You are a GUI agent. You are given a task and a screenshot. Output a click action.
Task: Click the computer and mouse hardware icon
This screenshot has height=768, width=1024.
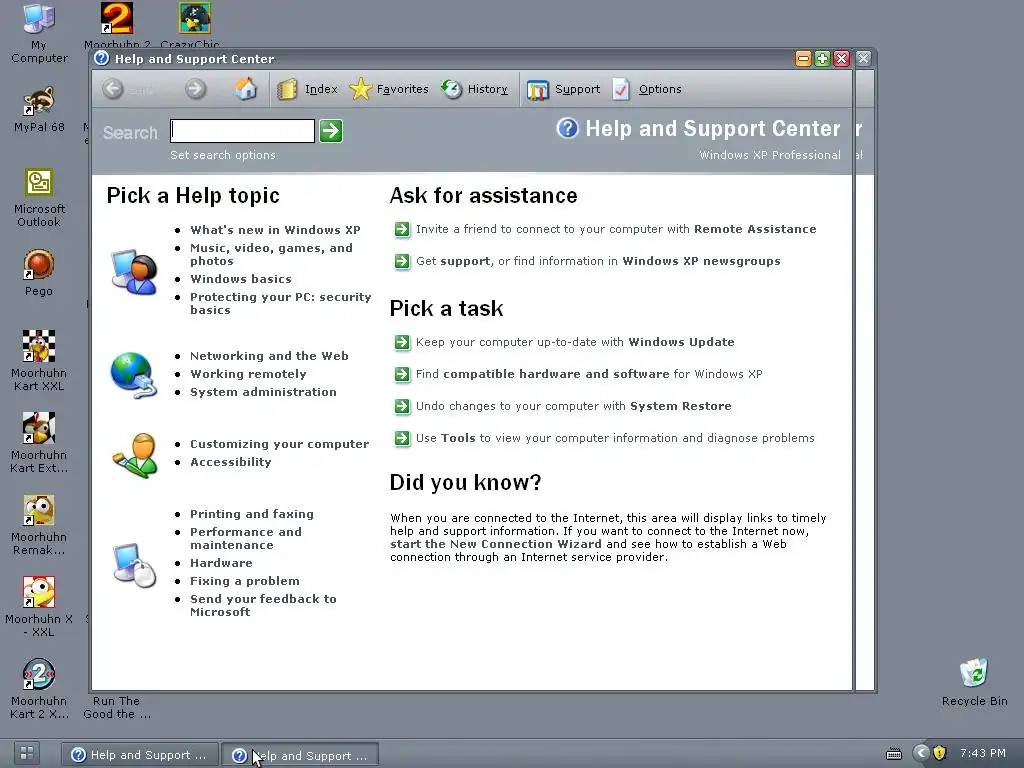point(135,565)
